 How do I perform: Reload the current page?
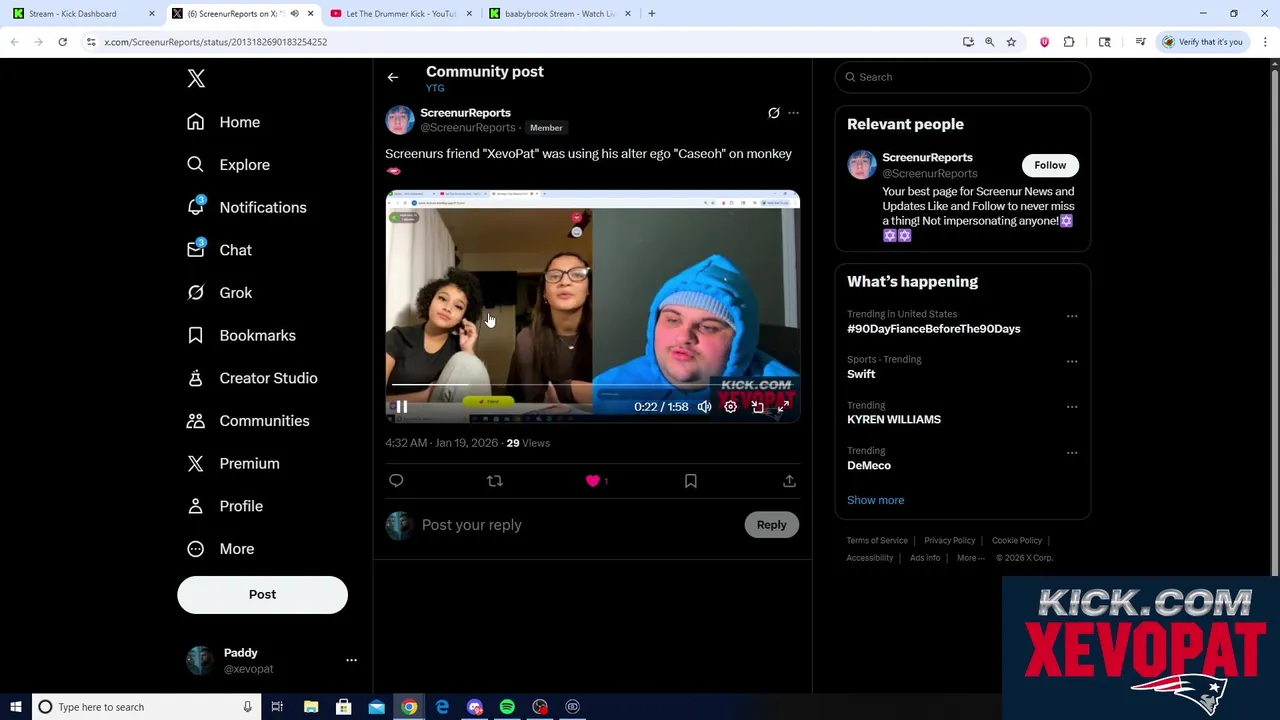pos(62,42)
